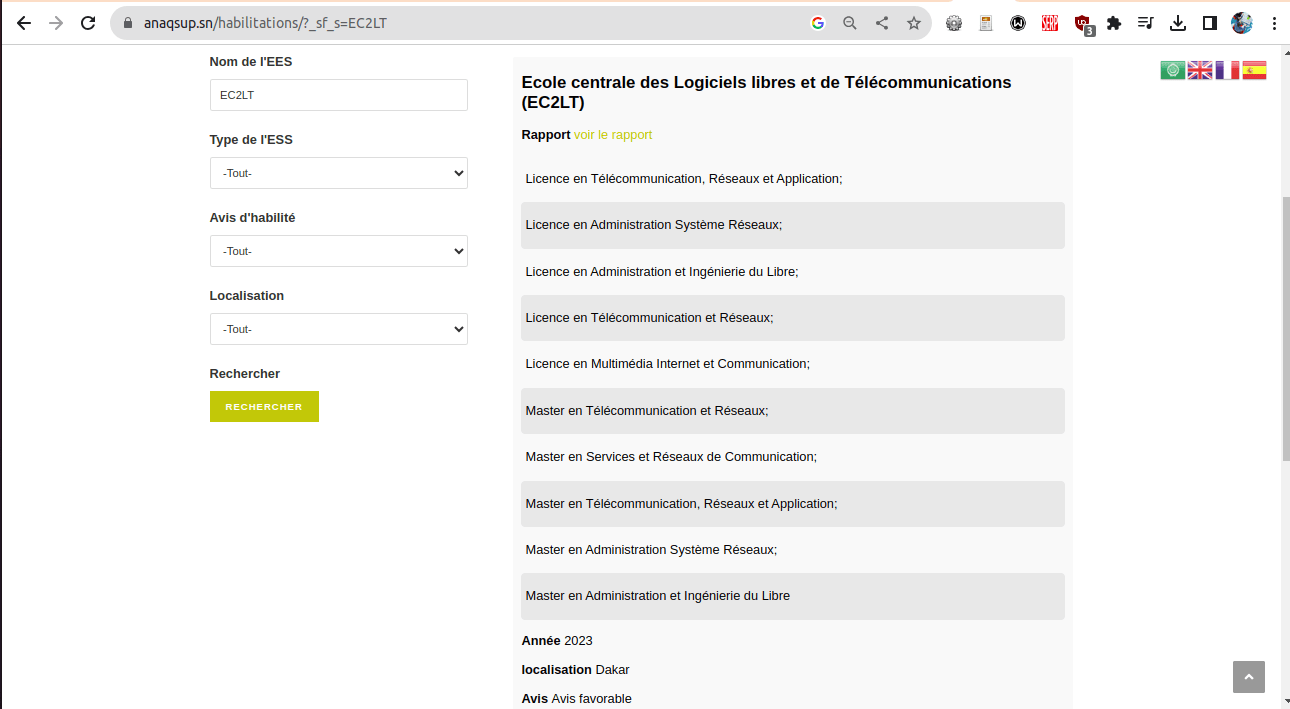Open the gear extension icon
The width and height of the screenshot is (1290, 709).
click(x=954, y=23)
